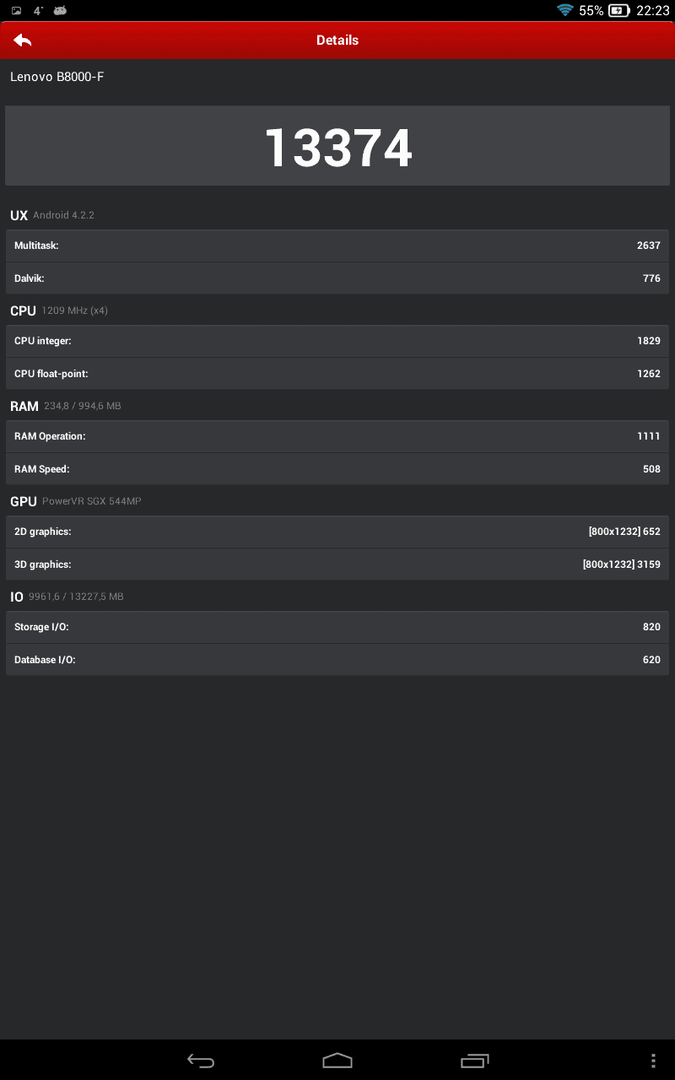Select the Database I/O row
This screenshot has height=1080, width=675.
pyautogui.click(x=338, y=660)
